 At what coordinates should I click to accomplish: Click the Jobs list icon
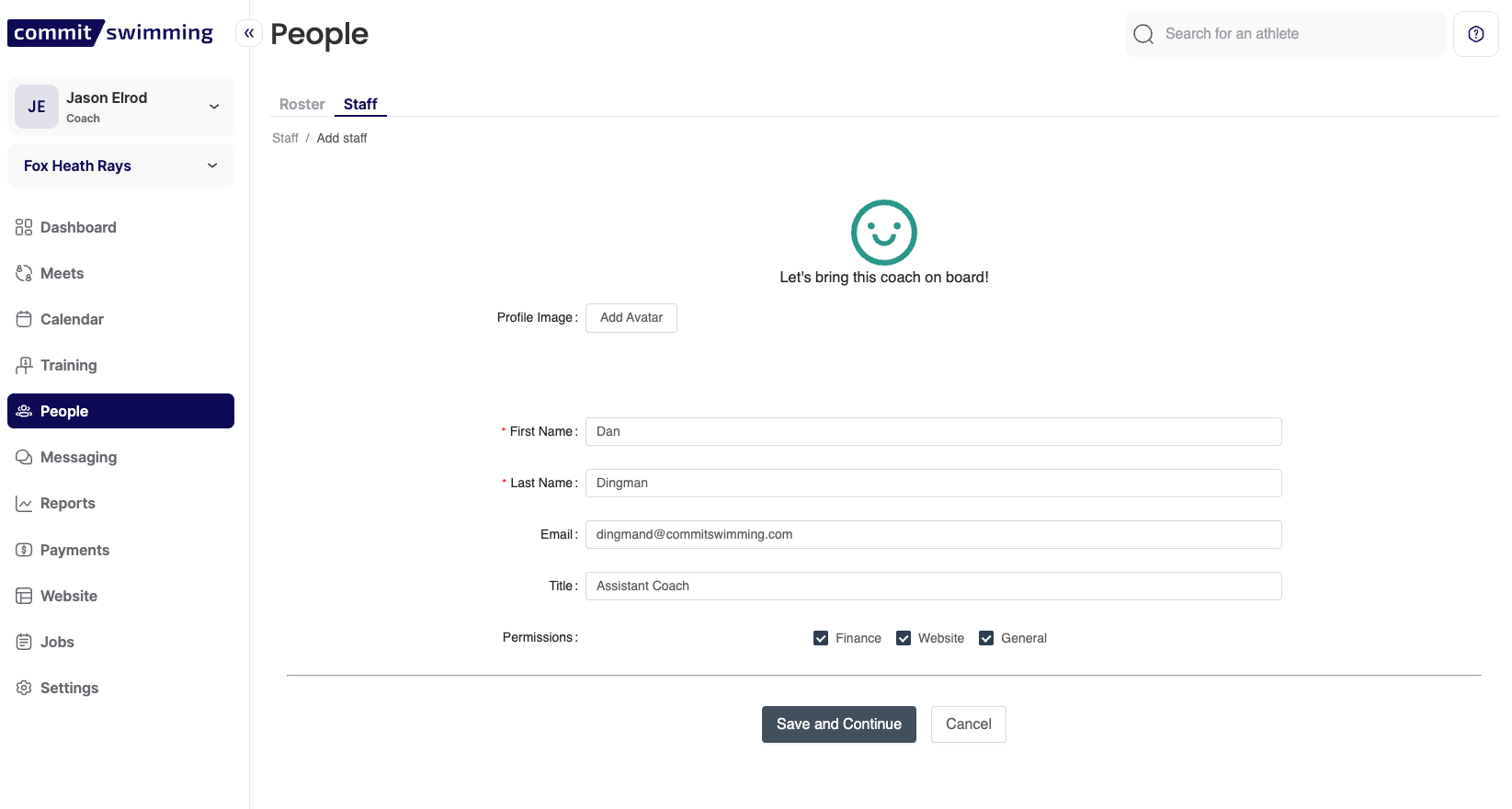pos(24,642)
